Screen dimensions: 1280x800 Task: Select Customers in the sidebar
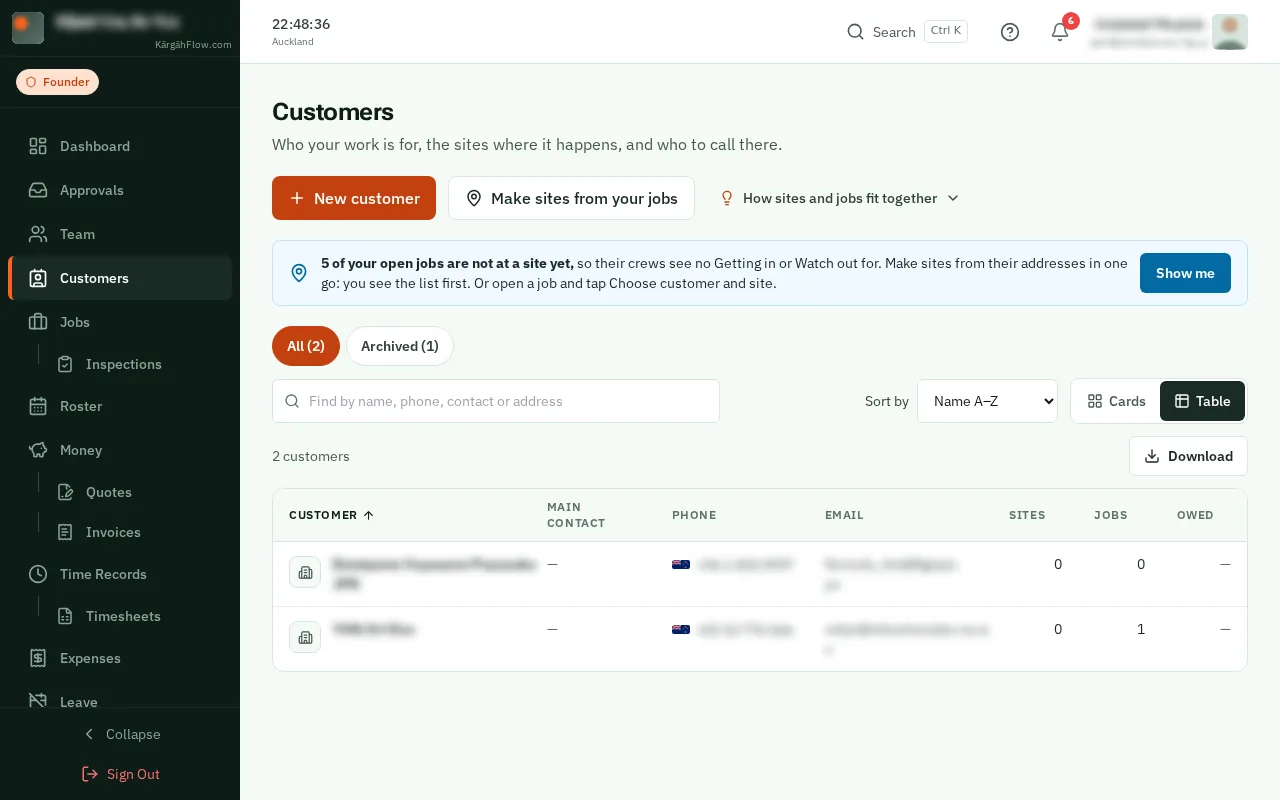tap(120, 278)
